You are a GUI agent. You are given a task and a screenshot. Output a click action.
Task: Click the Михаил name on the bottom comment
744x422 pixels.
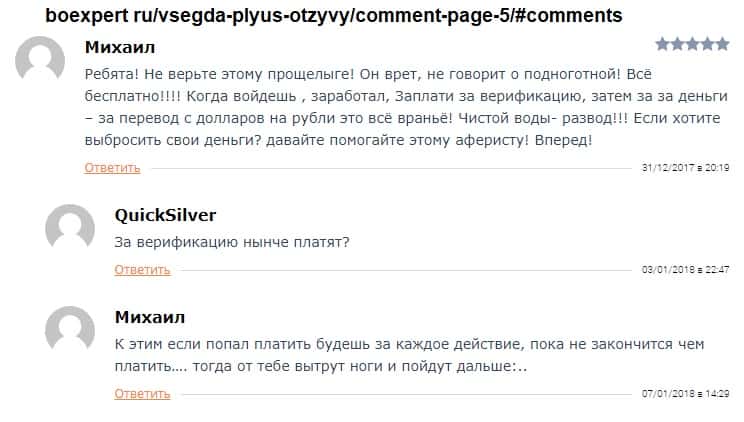pos(150,317)
